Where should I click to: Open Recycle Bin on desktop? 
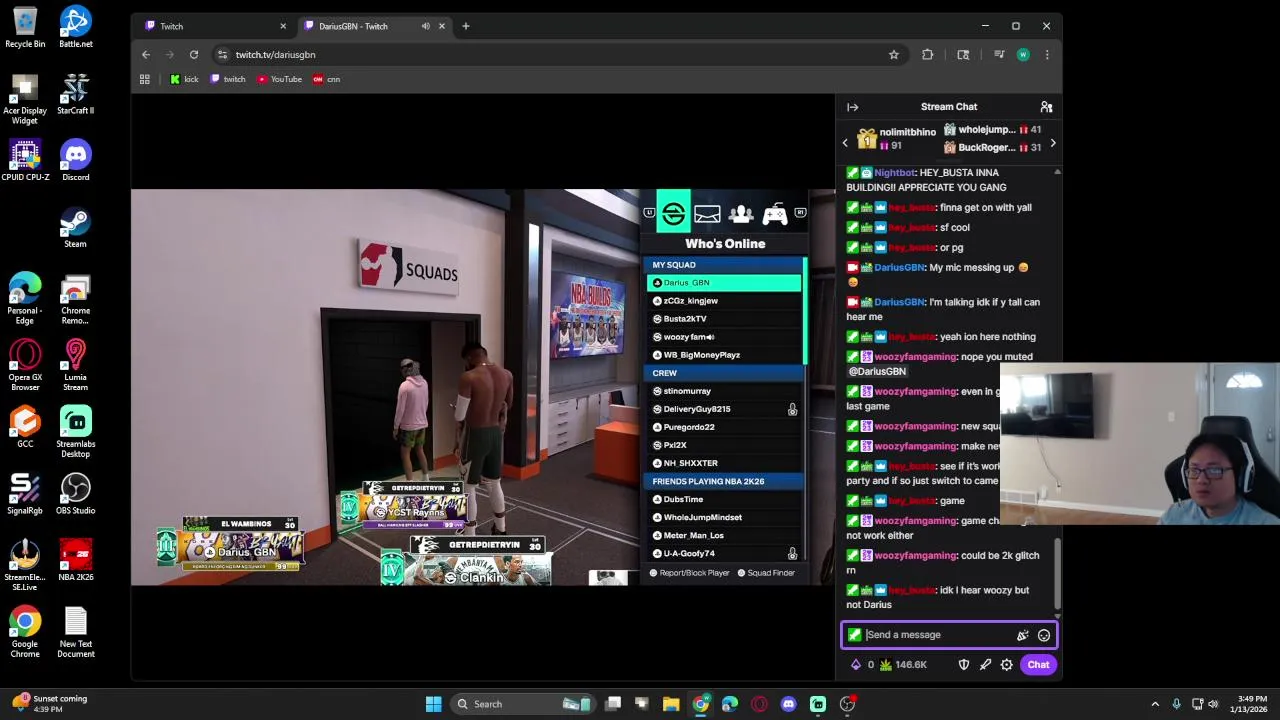25,28
